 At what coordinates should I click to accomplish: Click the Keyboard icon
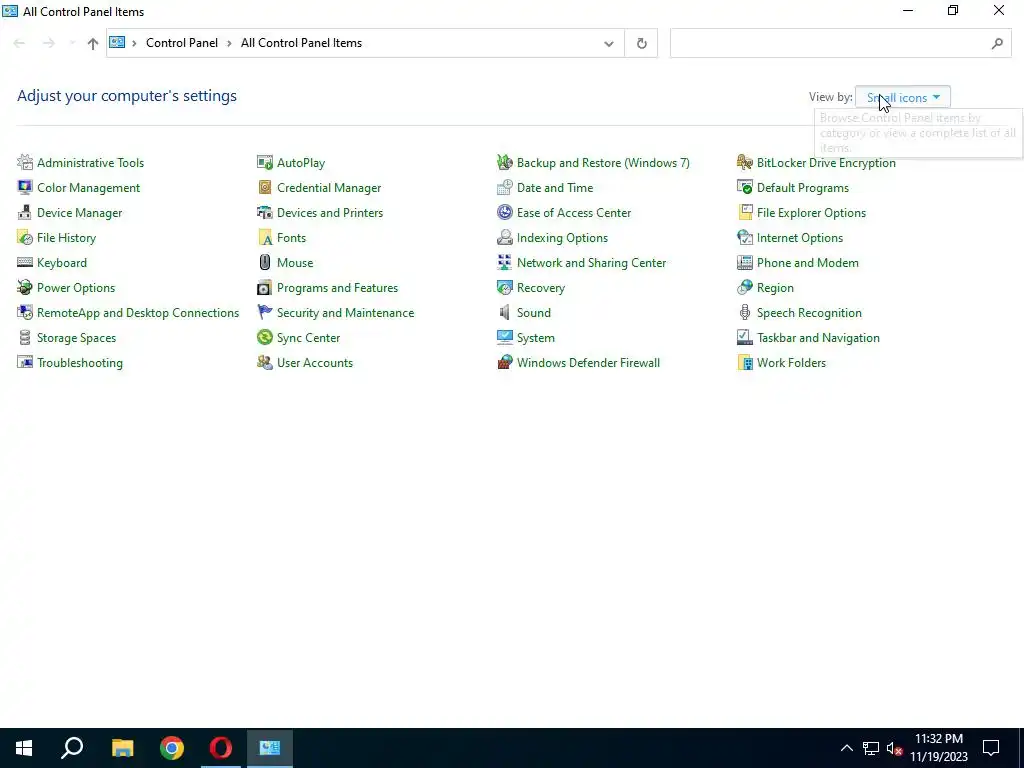pyautogui.click(x=25, y=263)
